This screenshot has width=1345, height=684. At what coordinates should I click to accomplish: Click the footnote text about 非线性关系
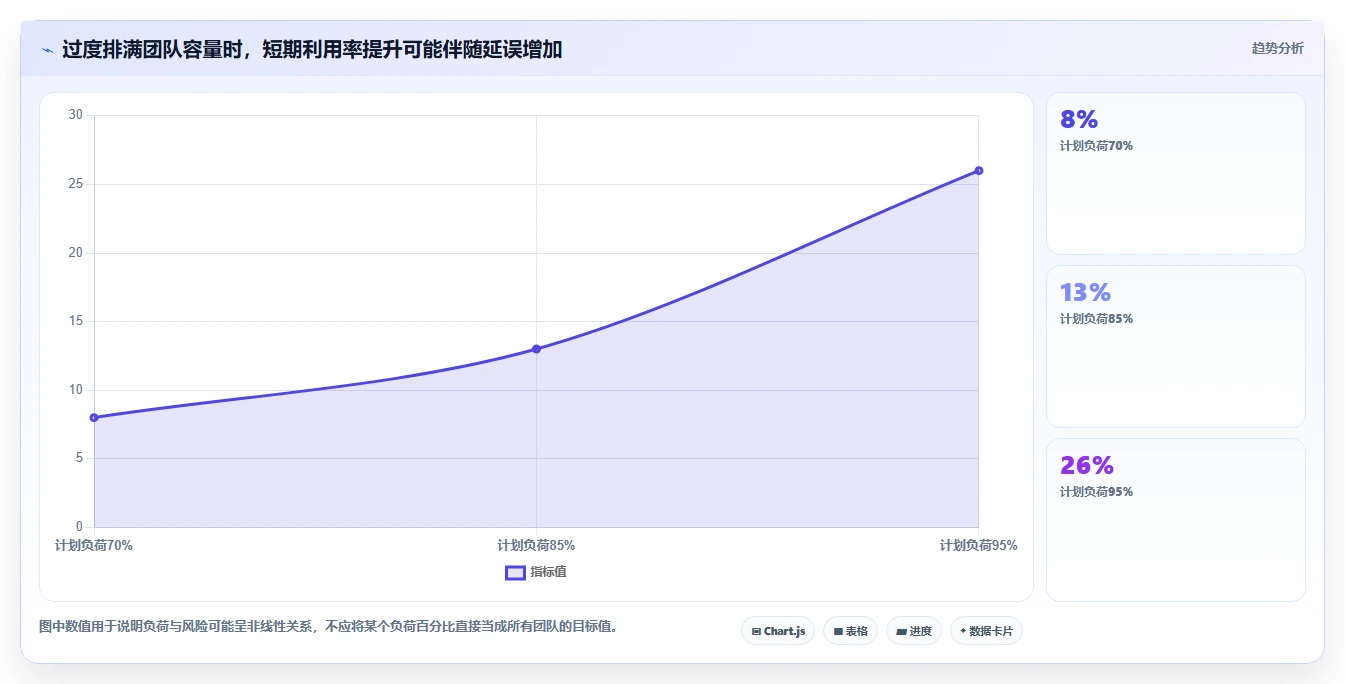pyautogui.click(x=329, y=627)
